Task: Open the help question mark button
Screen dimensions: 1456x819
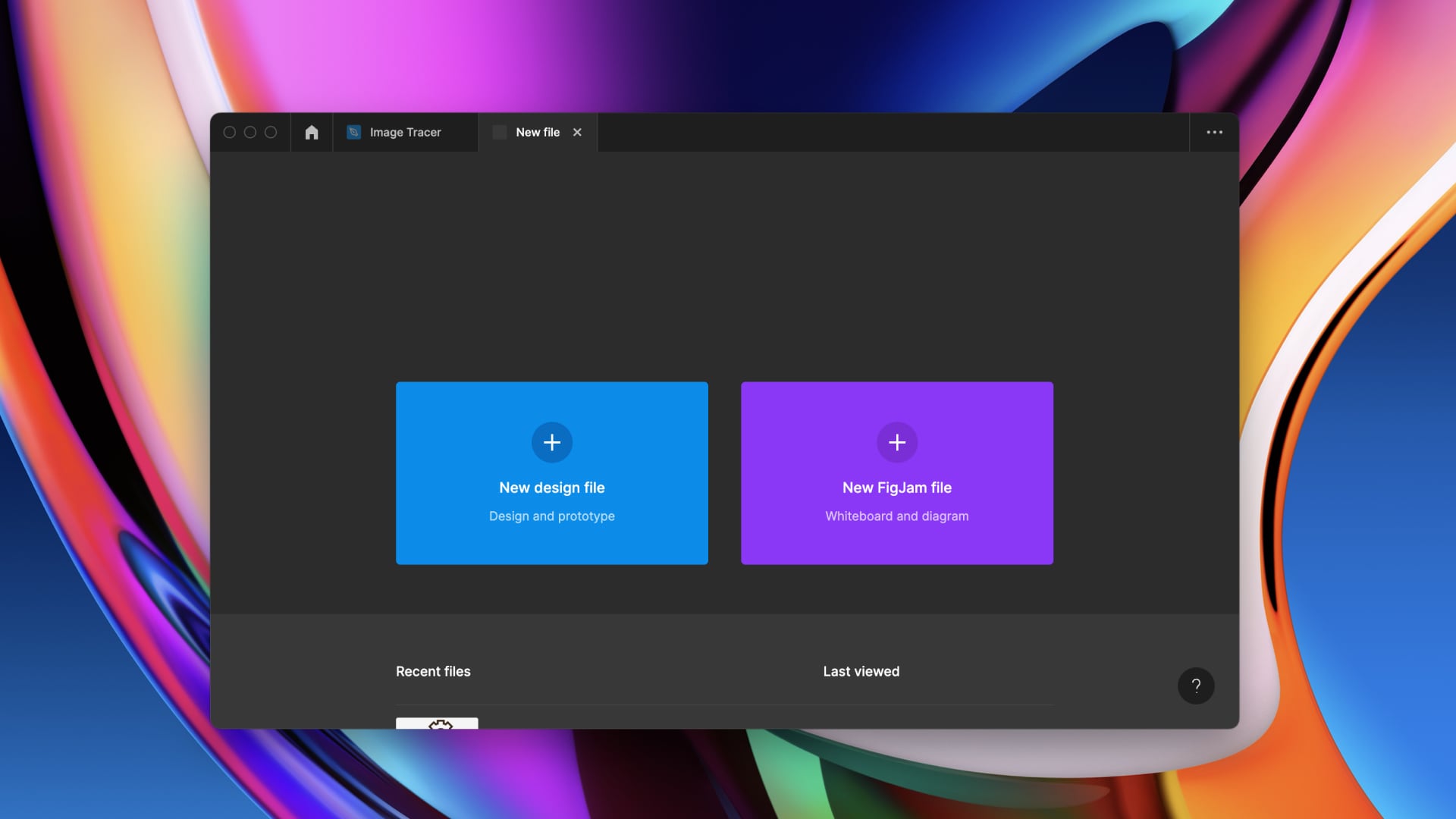Action: point(1196,686)
